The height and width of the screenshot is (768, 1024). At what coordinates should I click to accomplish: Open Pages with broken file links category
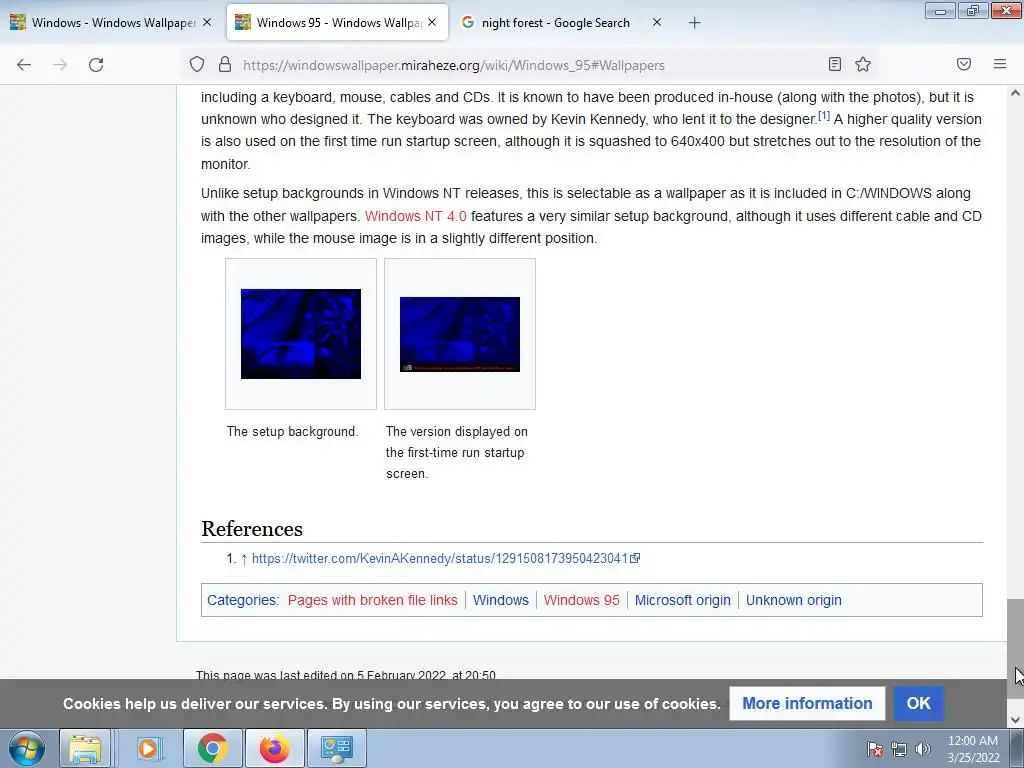click(x=372, y=600)
